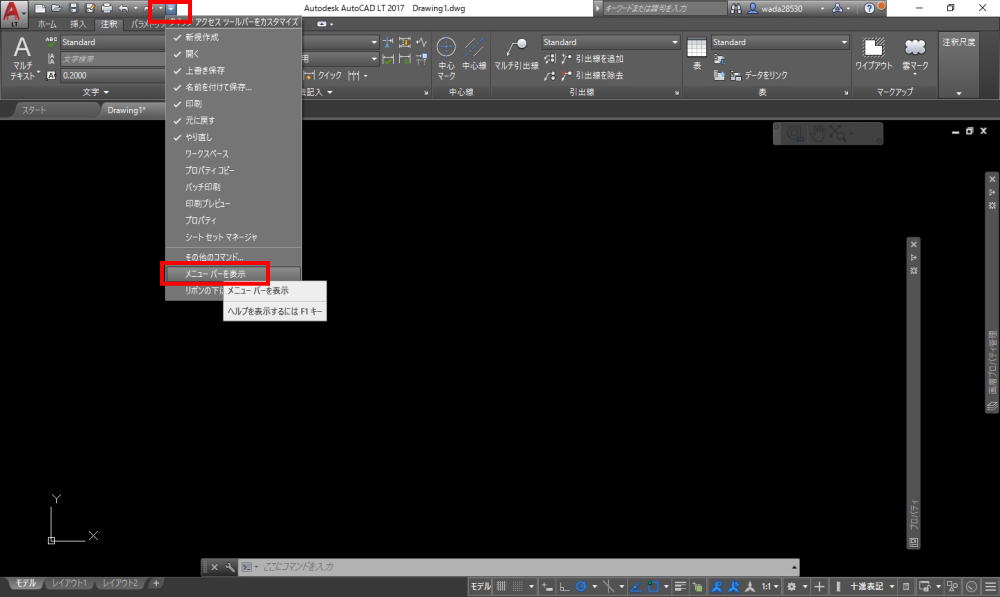Toggle the やり直し checked menu entry
The width and height of the screenshot is (1000, 597).
(233, 137)
